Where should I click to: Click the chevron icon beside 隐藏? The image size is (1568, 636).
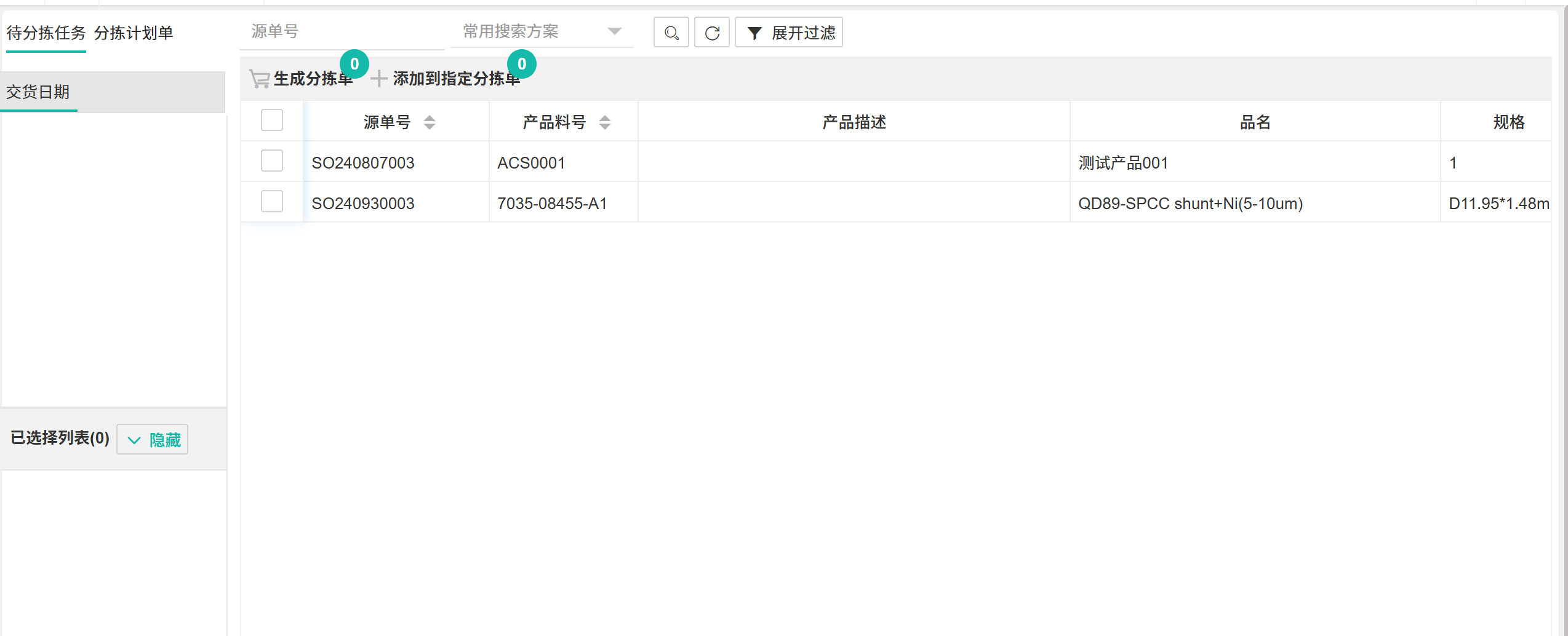click(134, 440)
